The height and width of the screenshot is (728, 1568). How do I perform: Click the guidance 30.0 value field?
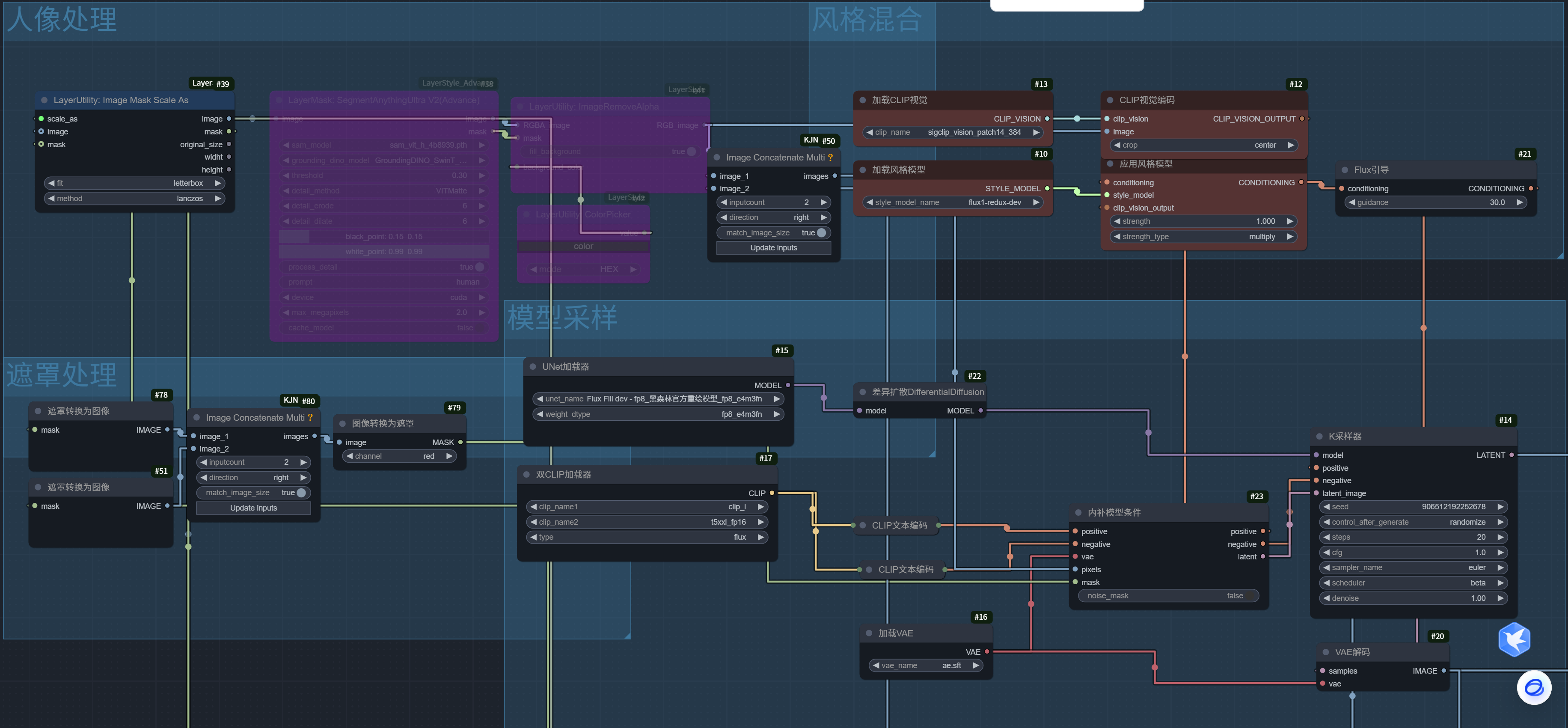[x=1437, y=202]
